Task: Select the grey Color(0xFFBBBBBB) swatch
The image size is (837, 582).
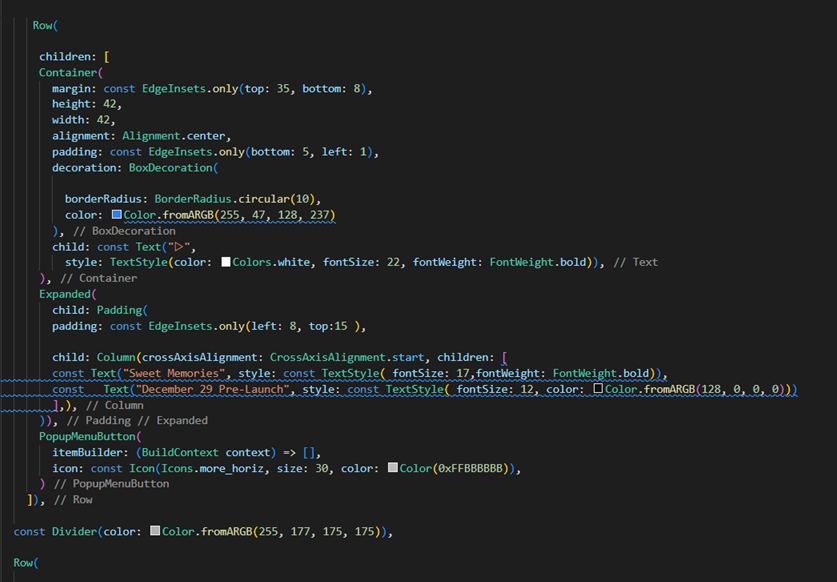Action: (x=391, y=467)
